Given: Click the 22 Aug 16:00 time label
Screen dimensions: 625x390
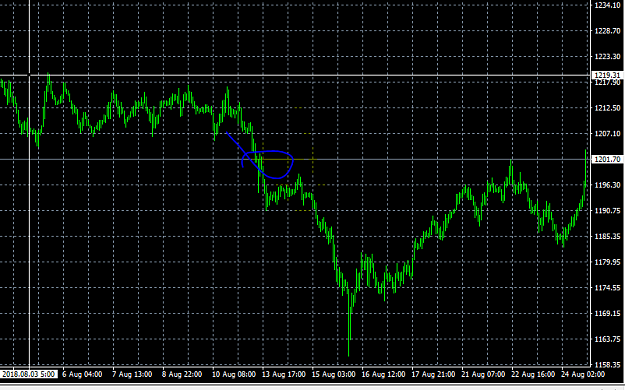Looking at the screenshot, I should [533, 374].
